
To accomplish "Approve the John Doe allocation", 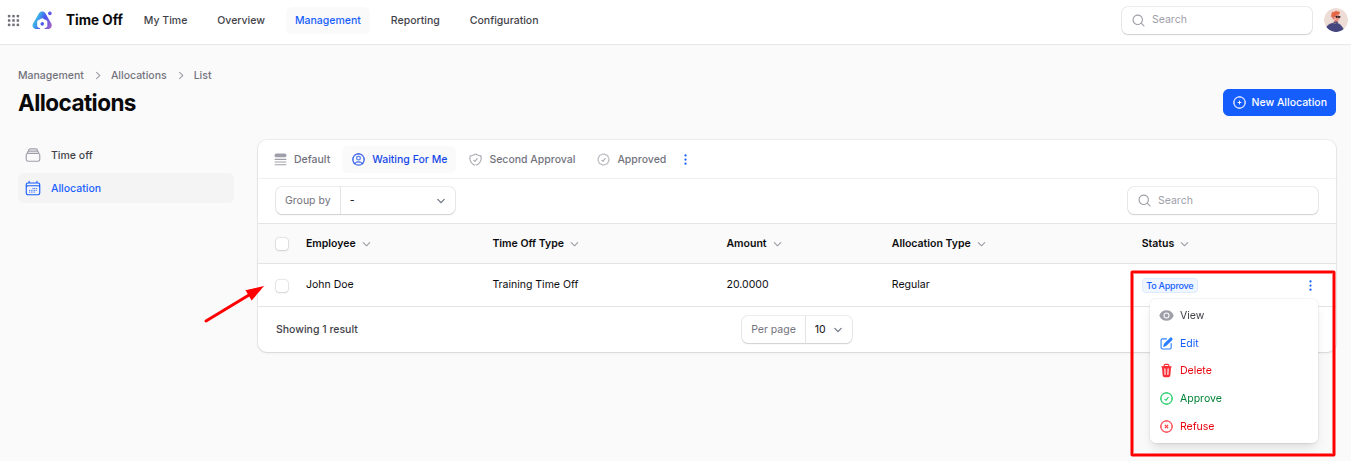I will pos(1200,398).
